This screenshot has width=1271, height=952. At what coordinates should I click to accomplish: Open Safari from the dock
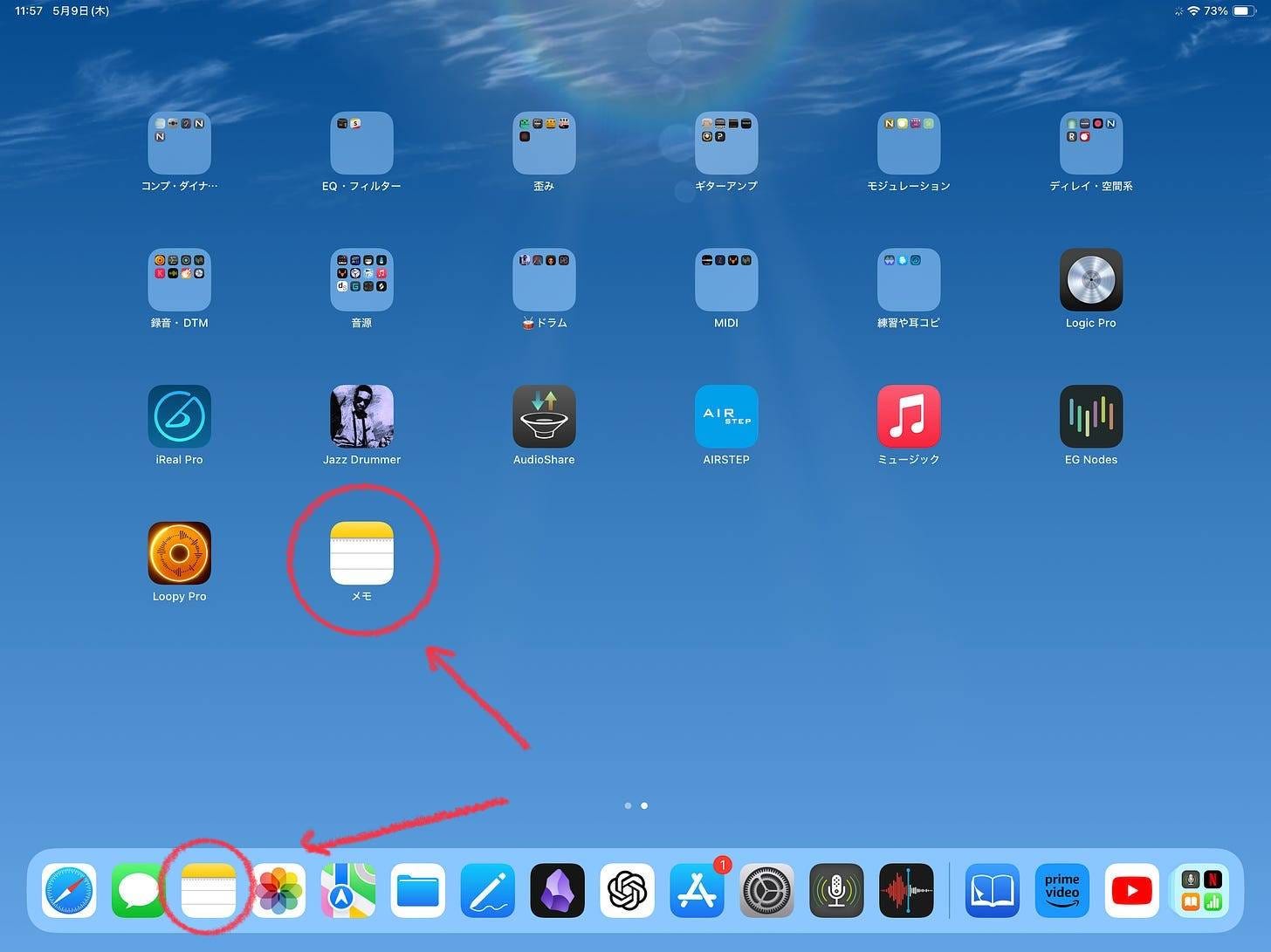[69, 891]
